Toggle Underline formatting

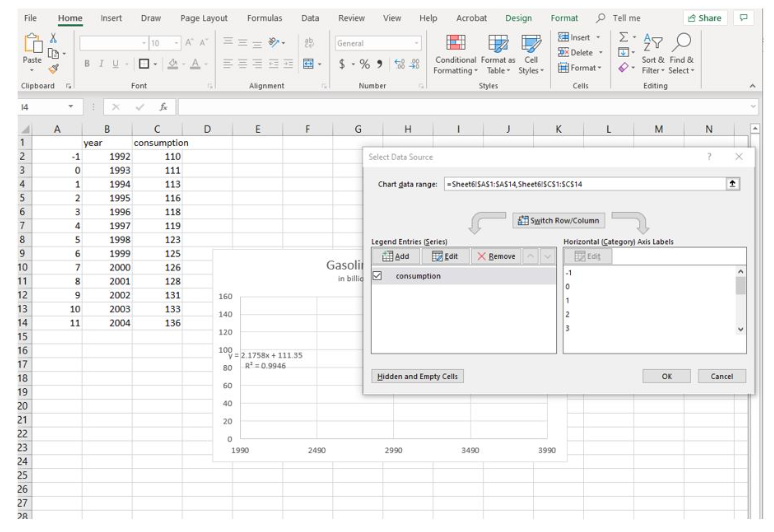(115, 64)
